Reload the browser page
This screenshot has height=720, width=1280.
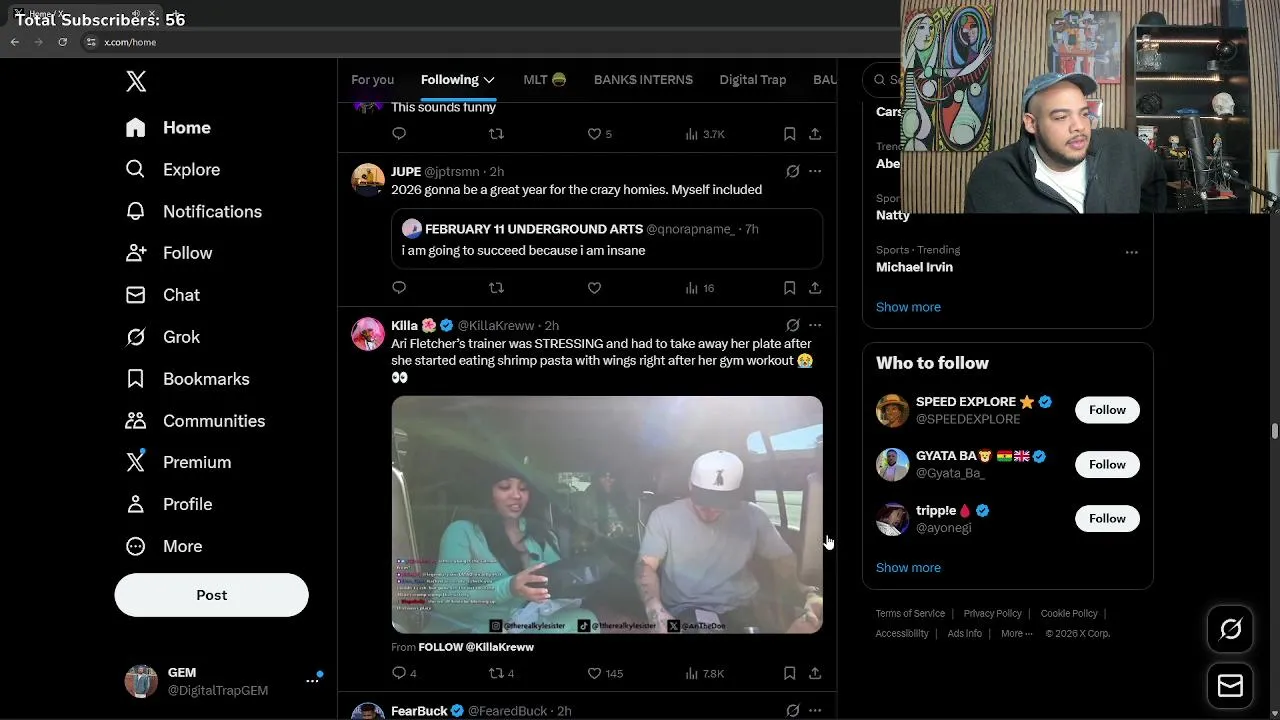(62, 42)
